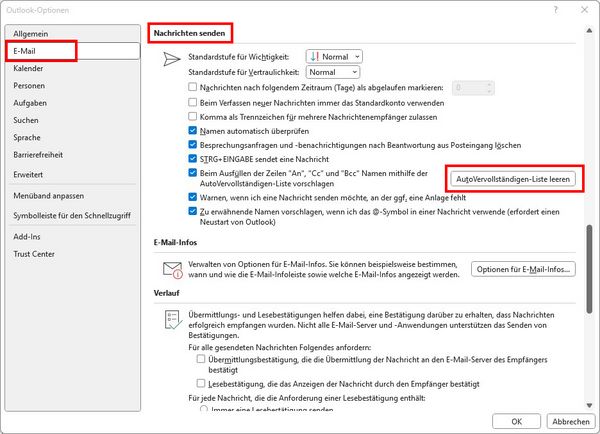The height and width of the screenshot is (434, 600).
Task: Click the Nachrichten senden section heading
Action: tap(189, 33)
